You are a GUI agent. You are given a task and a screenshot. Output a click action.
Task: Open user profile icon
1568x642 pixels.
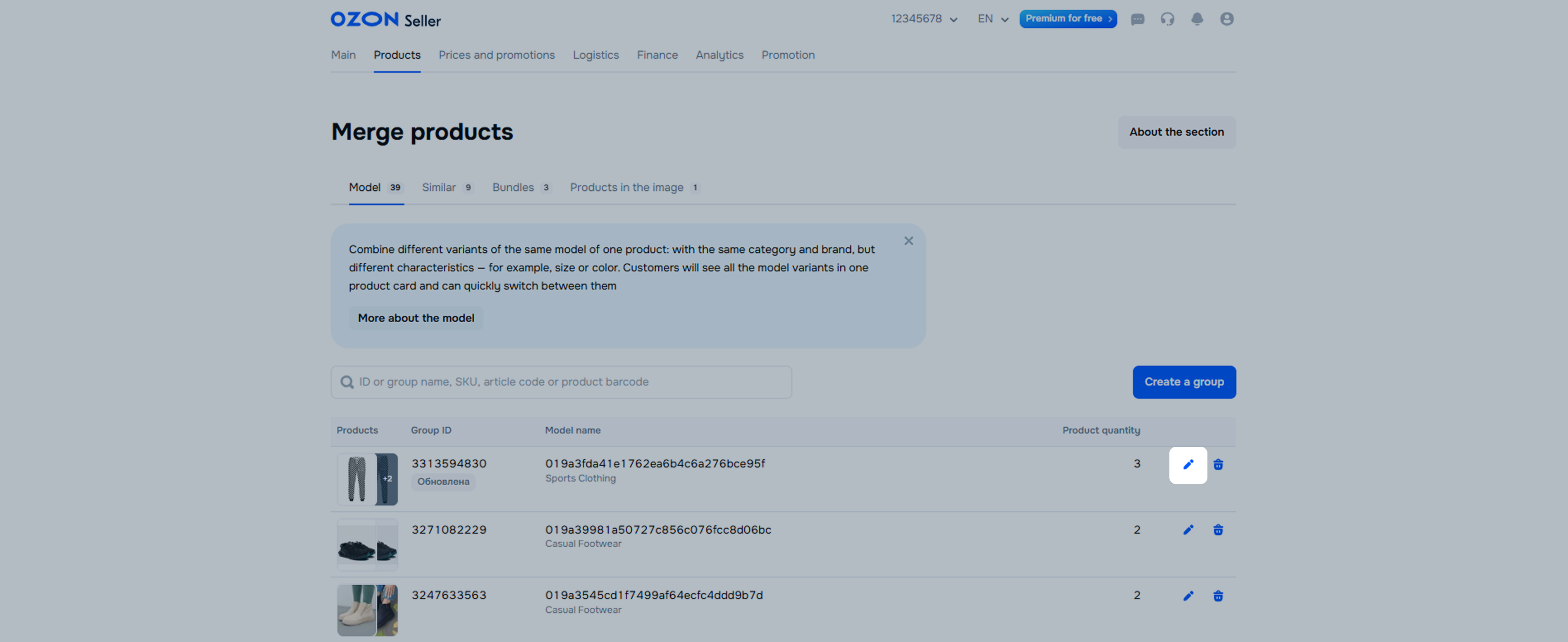pyautogui.click(x=1226, y=19)
